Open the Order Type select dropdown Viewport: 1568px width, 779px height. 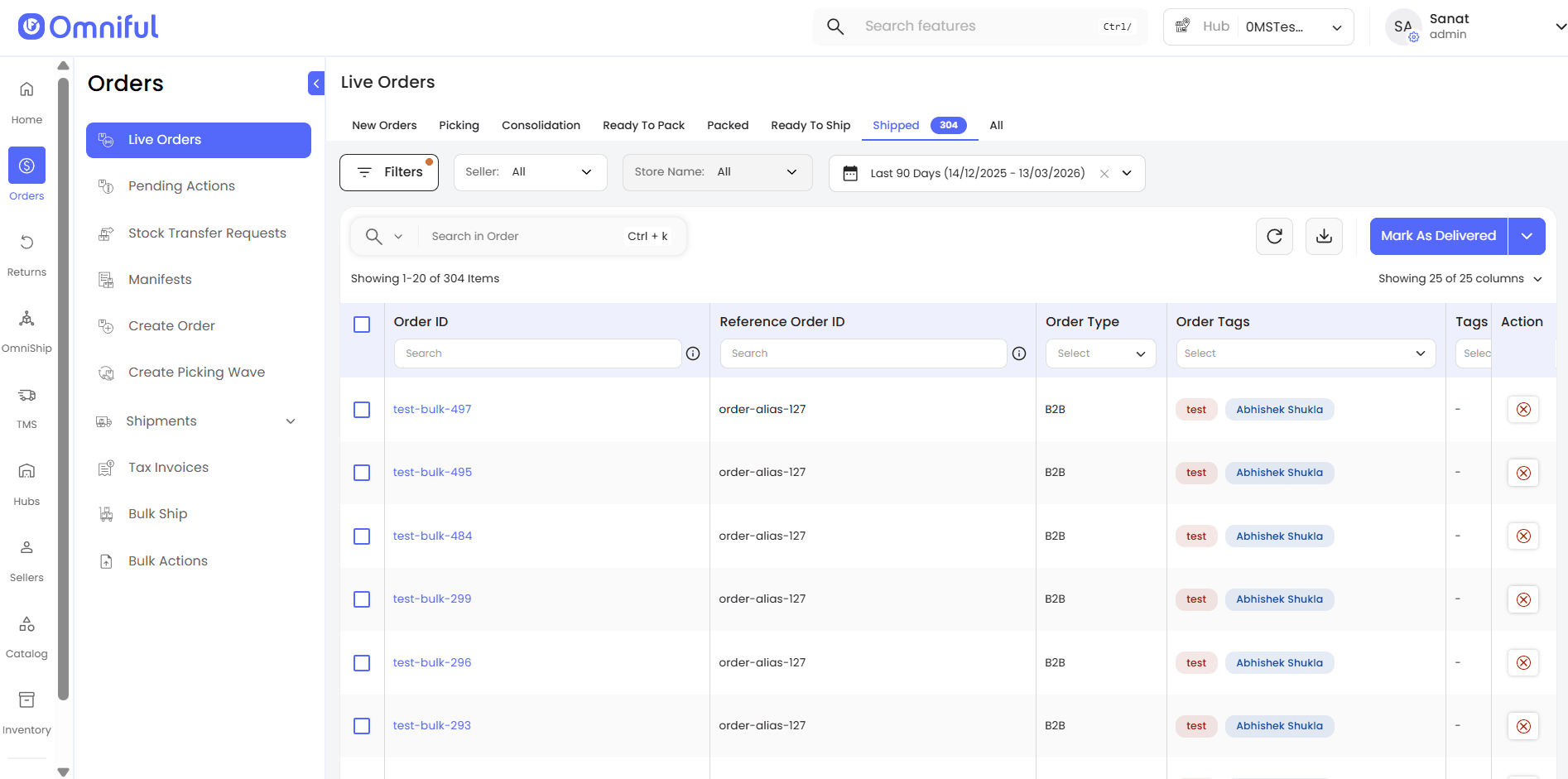pyautogui.click(x=1100, y=353)
